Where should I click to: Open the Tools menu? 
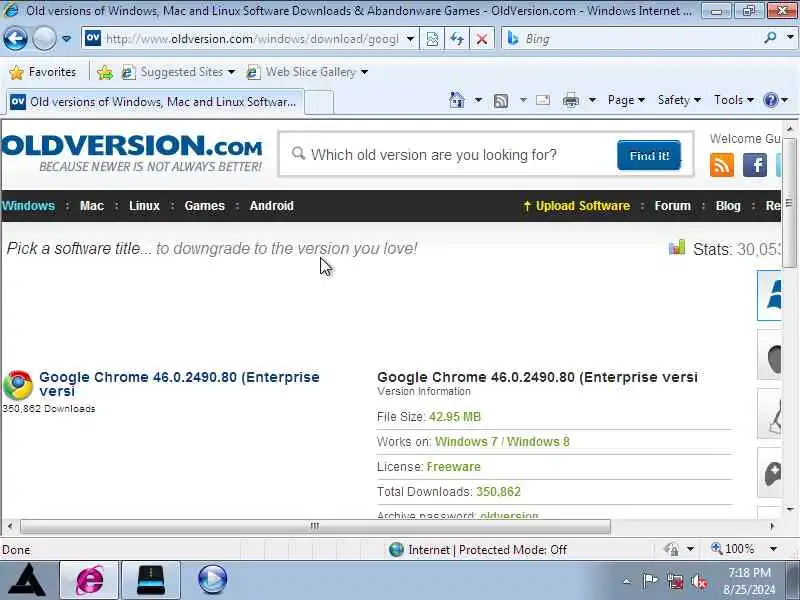(x=734, y=100)
